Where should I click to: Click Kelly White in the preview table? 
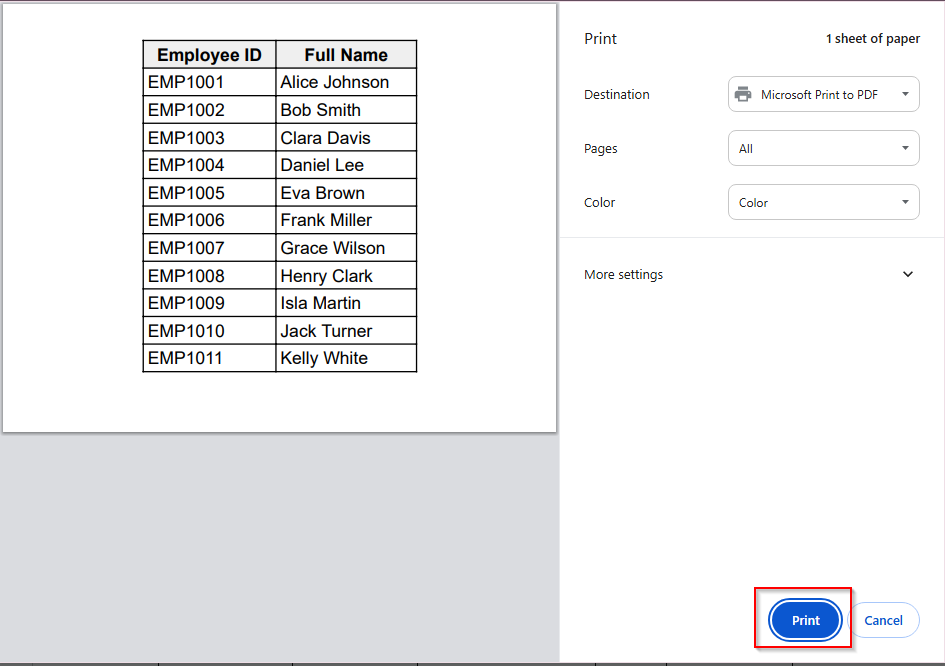pos(324,358)
